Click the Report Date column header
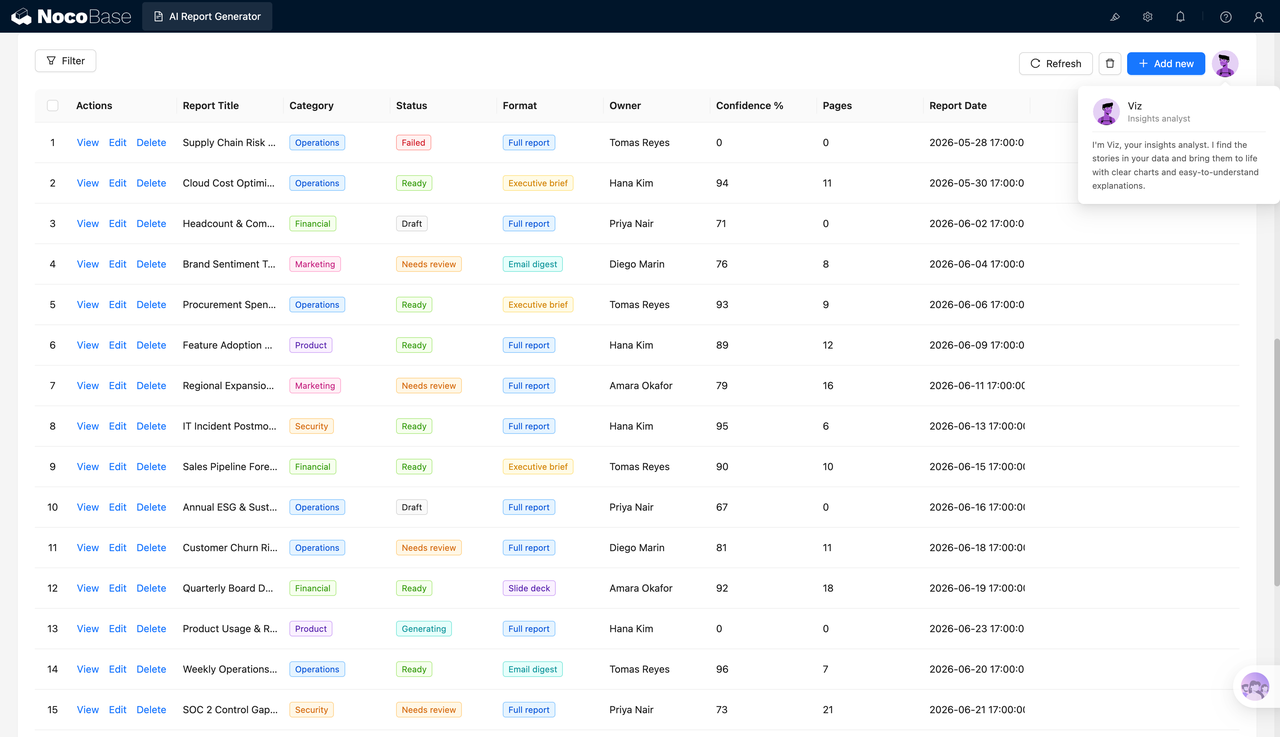1280x737 pixels. [958, 105]
